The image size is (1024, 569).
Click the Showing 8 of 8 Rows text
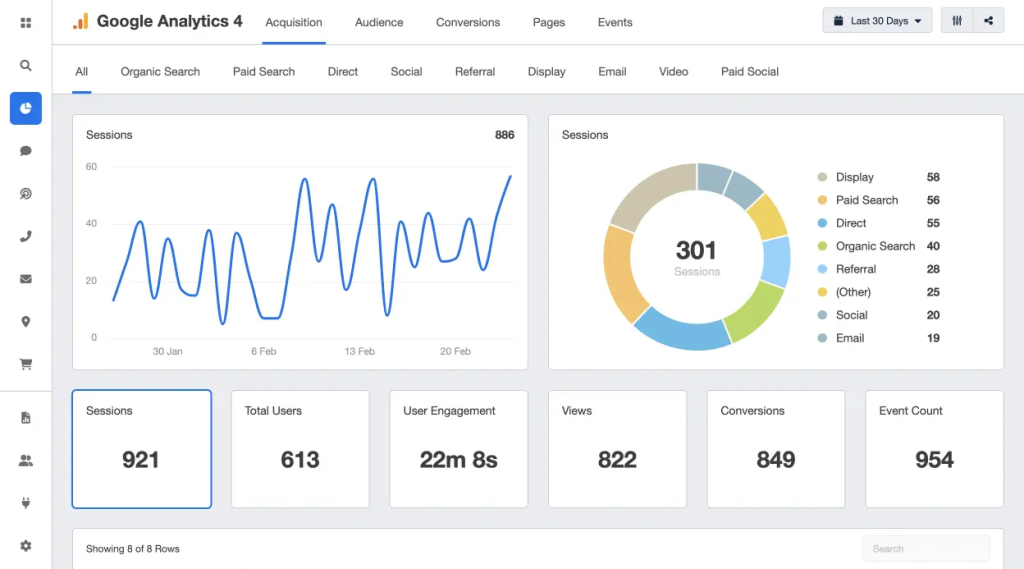pyautogui.click(x=133, y=549)
